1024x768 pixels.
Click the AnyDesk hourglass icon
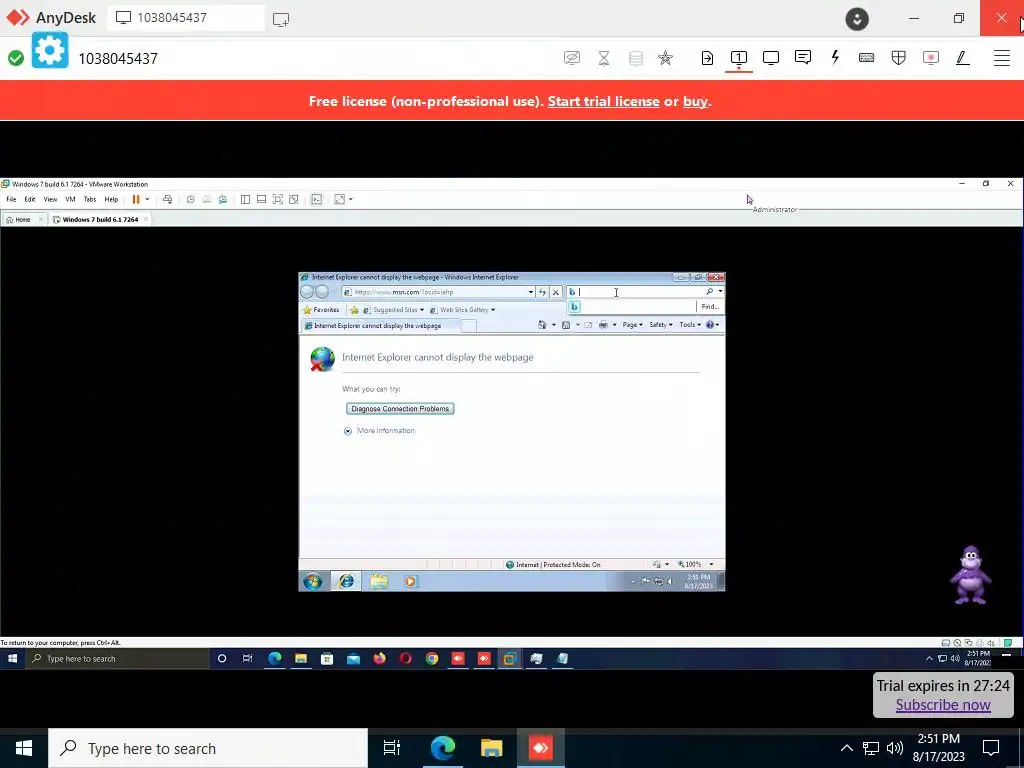pyautogui.click(x=604, y=57)
